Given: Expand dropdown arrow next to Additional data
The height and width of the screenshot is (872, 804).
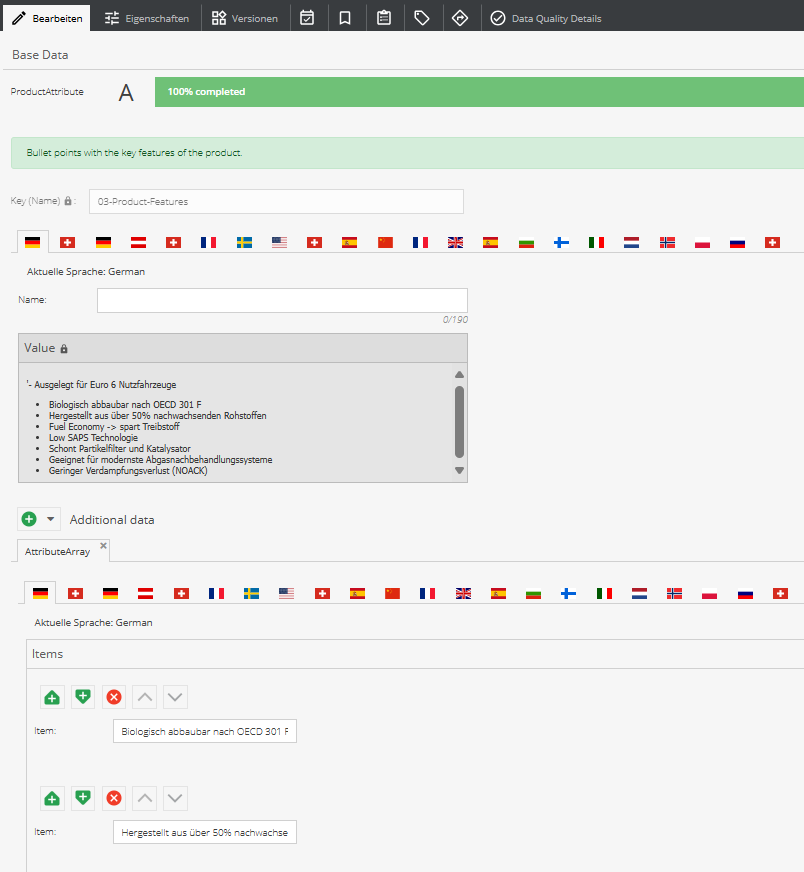Looking at the screenshot, I should [x=50, y=519].
